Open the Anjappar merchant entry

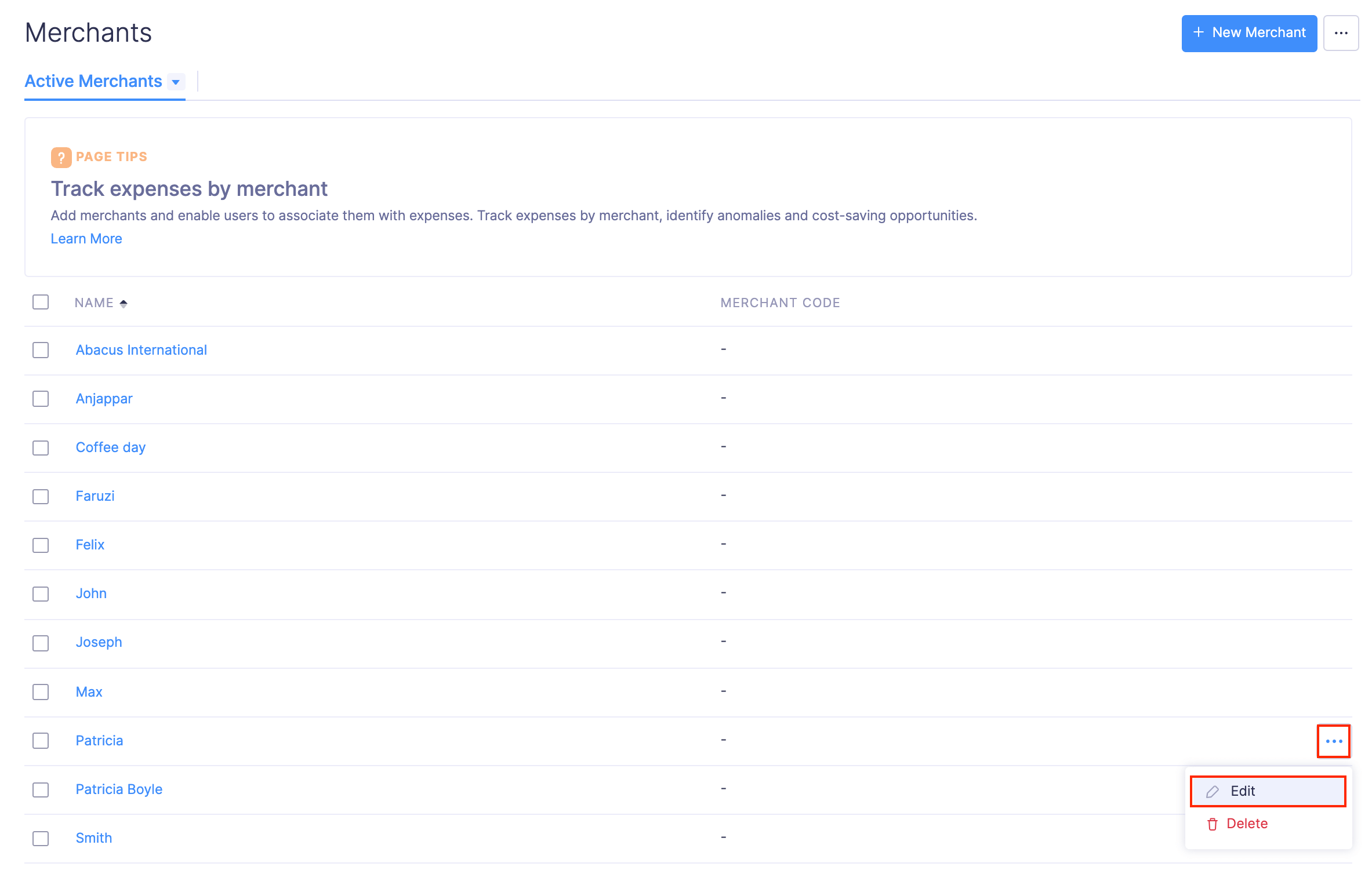(104, 399)
